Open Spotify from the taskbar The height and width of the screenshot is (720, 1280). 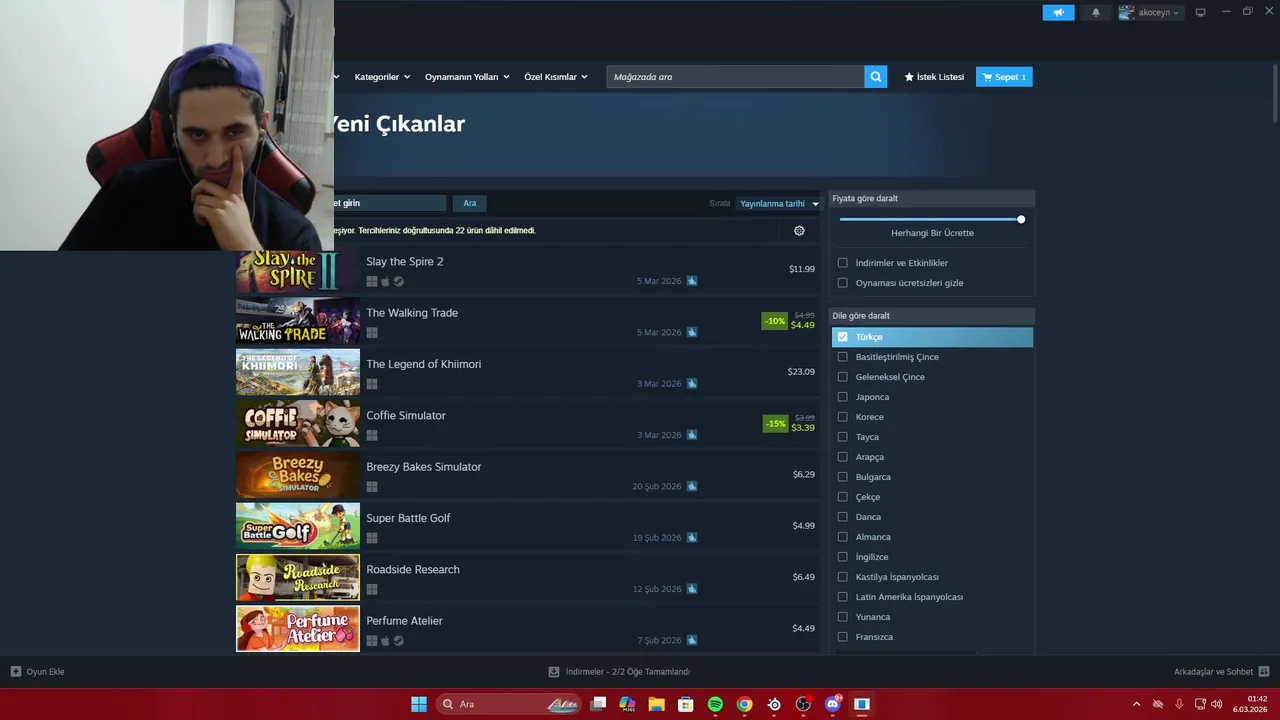715,704
